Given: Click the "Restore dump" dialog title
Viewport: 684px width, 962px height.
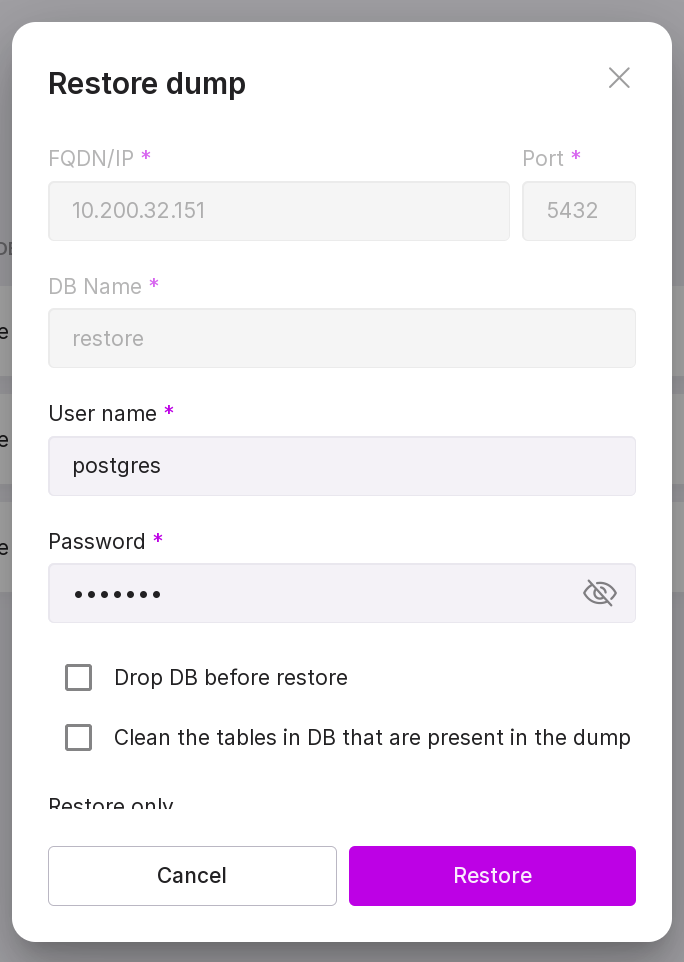Looking at the screenshot, I should pos(147,83).
